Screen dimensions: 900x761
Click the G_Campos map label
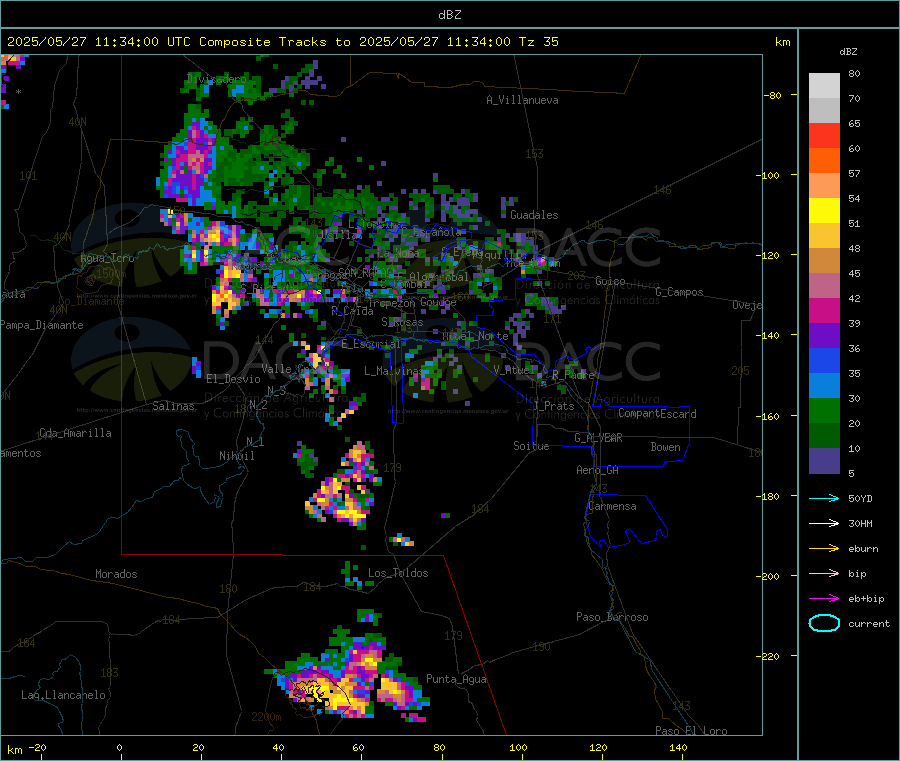pyautogui.click(x=679, y=292)
